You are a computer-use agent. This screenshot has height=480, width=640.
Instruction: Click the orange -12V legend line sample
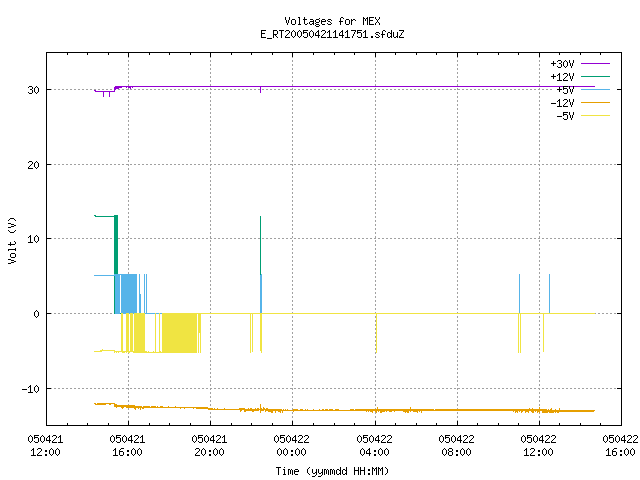pyautogui.click(x=595, y=102)
